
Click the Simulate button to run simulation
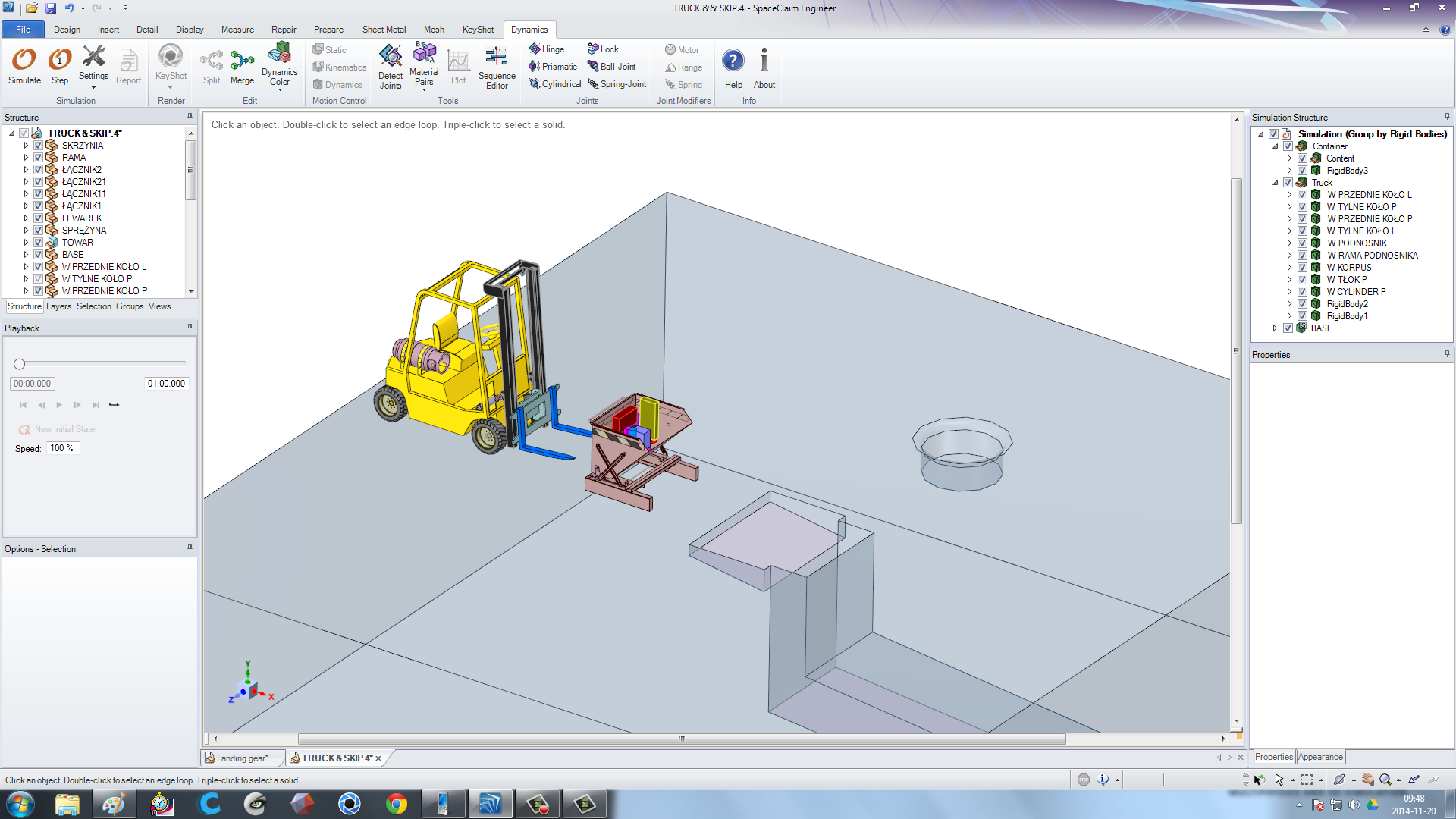(x=24, y=67)
